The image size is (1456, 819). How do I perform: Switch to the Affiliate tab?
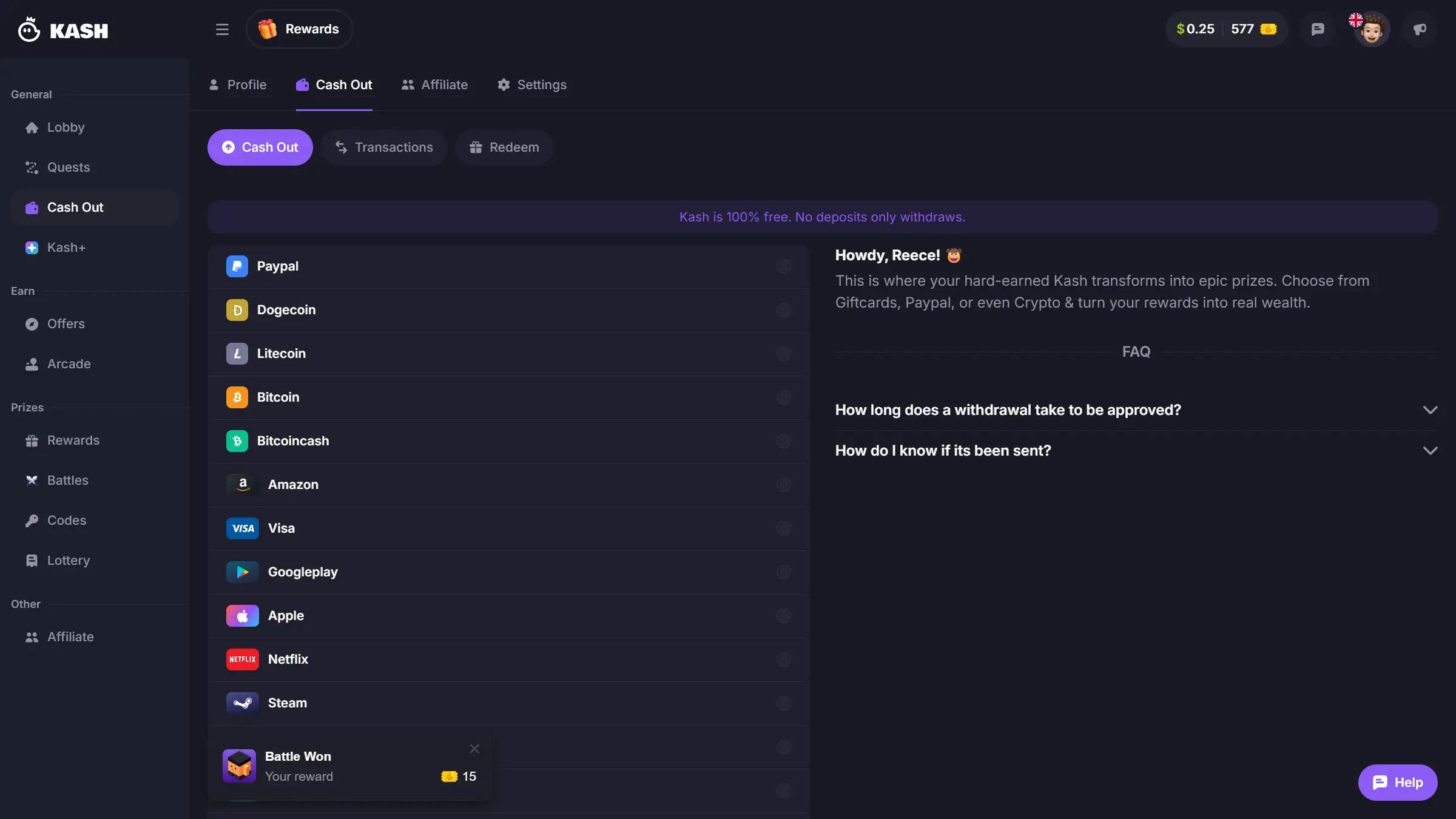434,85
